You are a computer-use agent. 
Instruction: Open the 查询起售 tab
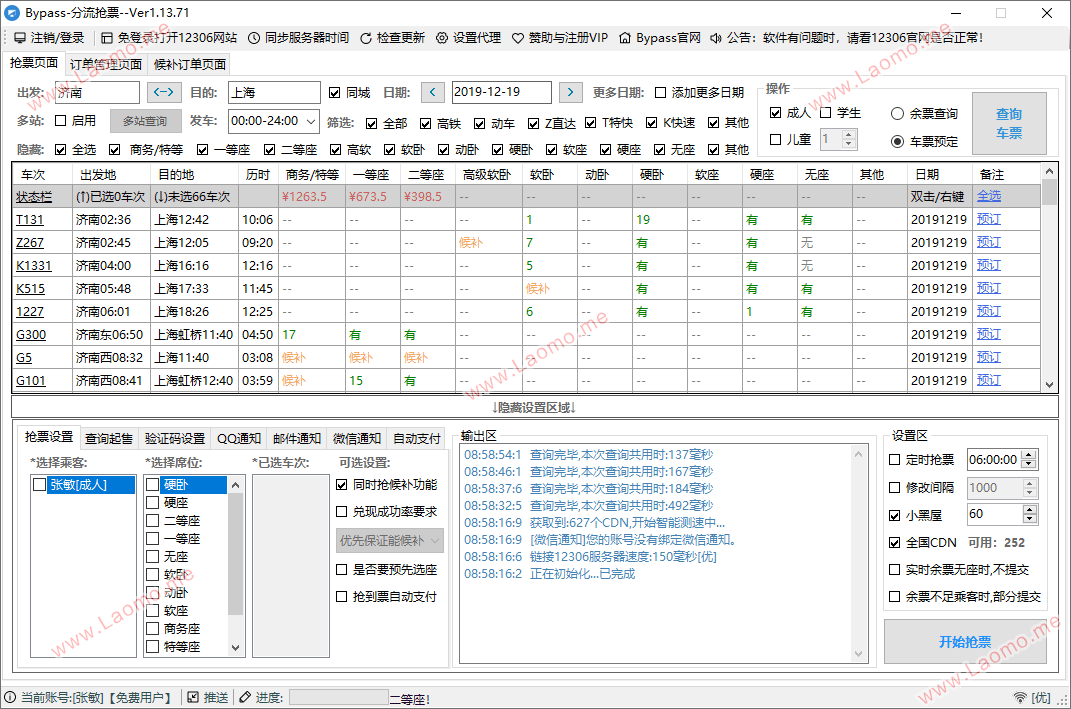(109, 439)
